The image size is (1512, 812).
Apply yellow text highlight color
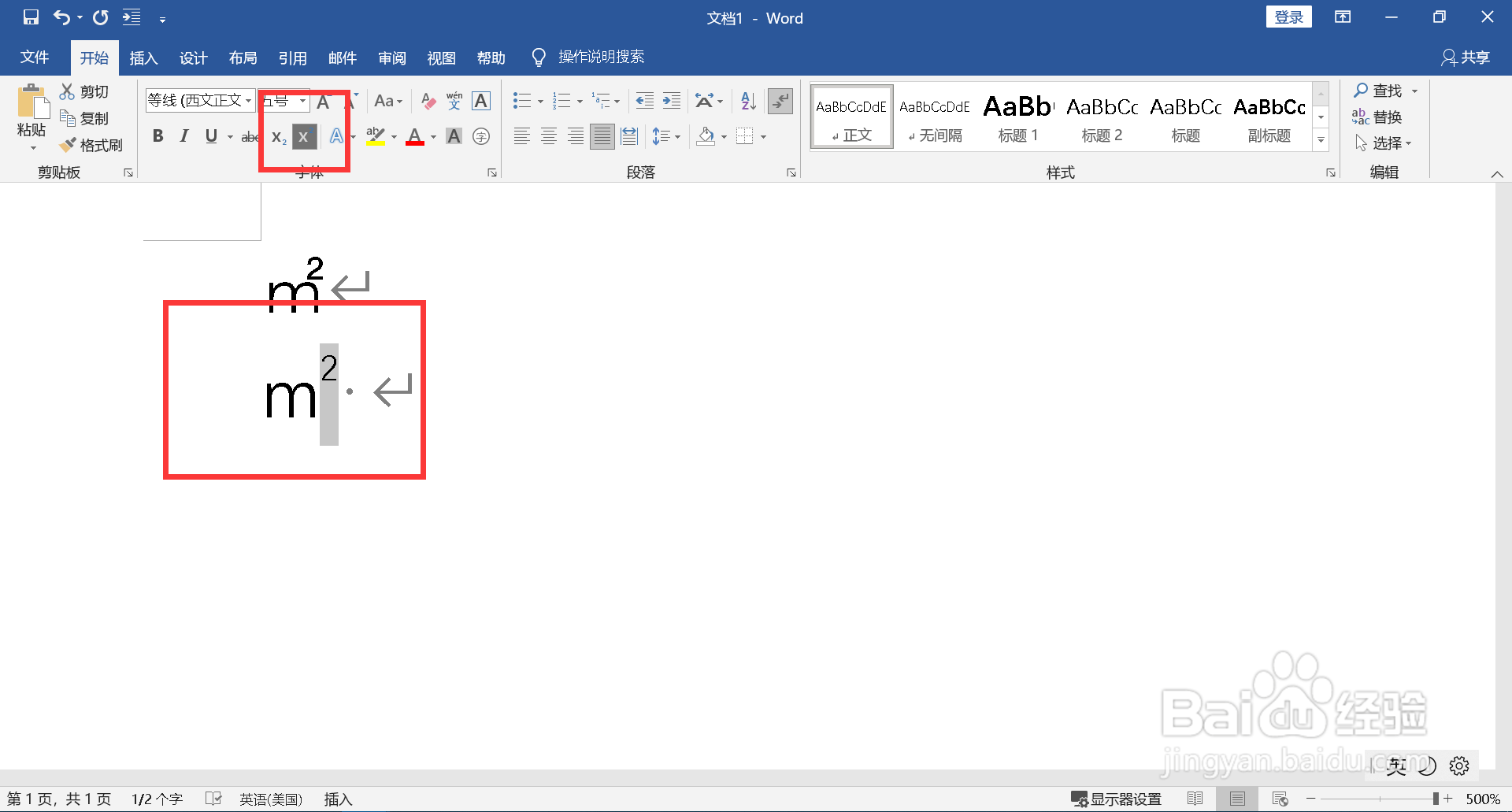[376, 136]
